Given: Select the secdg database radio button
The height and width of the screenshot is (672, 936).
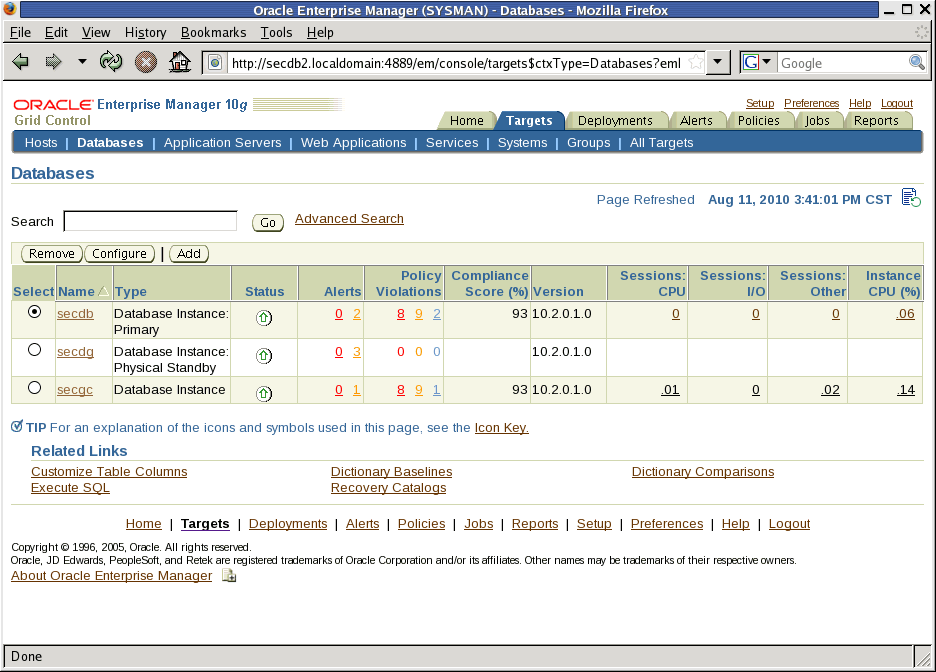Looking at the screenshot, I should (x=35, y=350).
